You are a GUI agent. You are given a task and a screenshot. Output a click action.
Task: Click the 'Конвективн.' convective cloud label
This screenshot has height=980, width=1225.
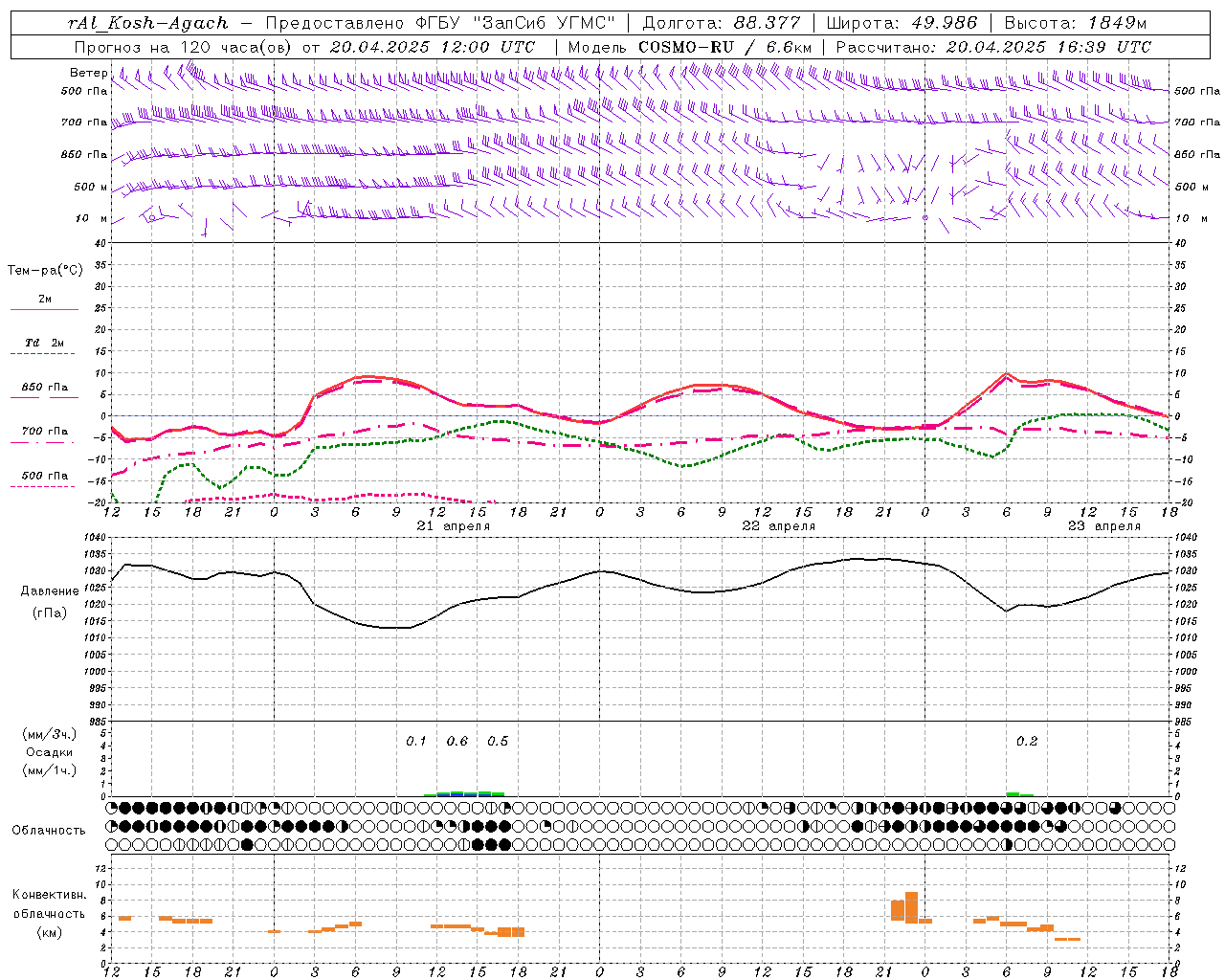(x=49, y=895)
